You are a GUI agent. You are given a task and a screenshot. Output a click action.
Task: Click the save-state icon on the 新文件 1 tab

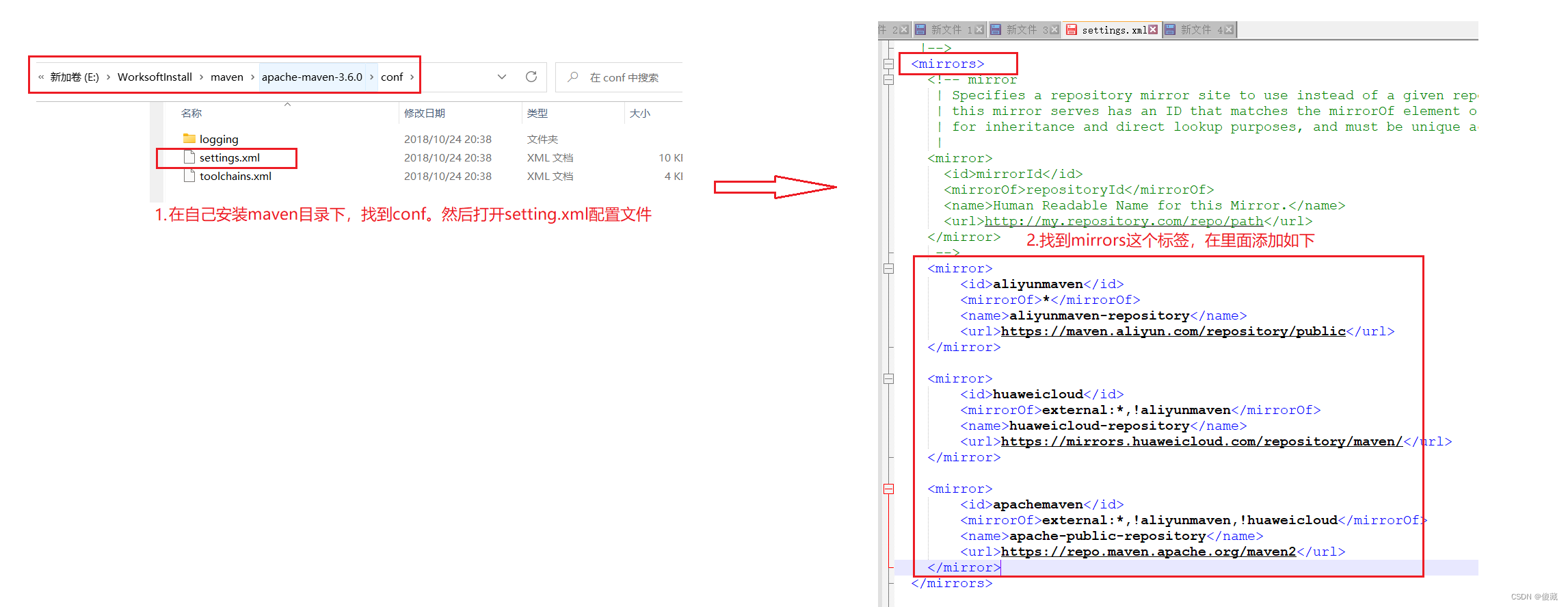[x=920, y=29]
